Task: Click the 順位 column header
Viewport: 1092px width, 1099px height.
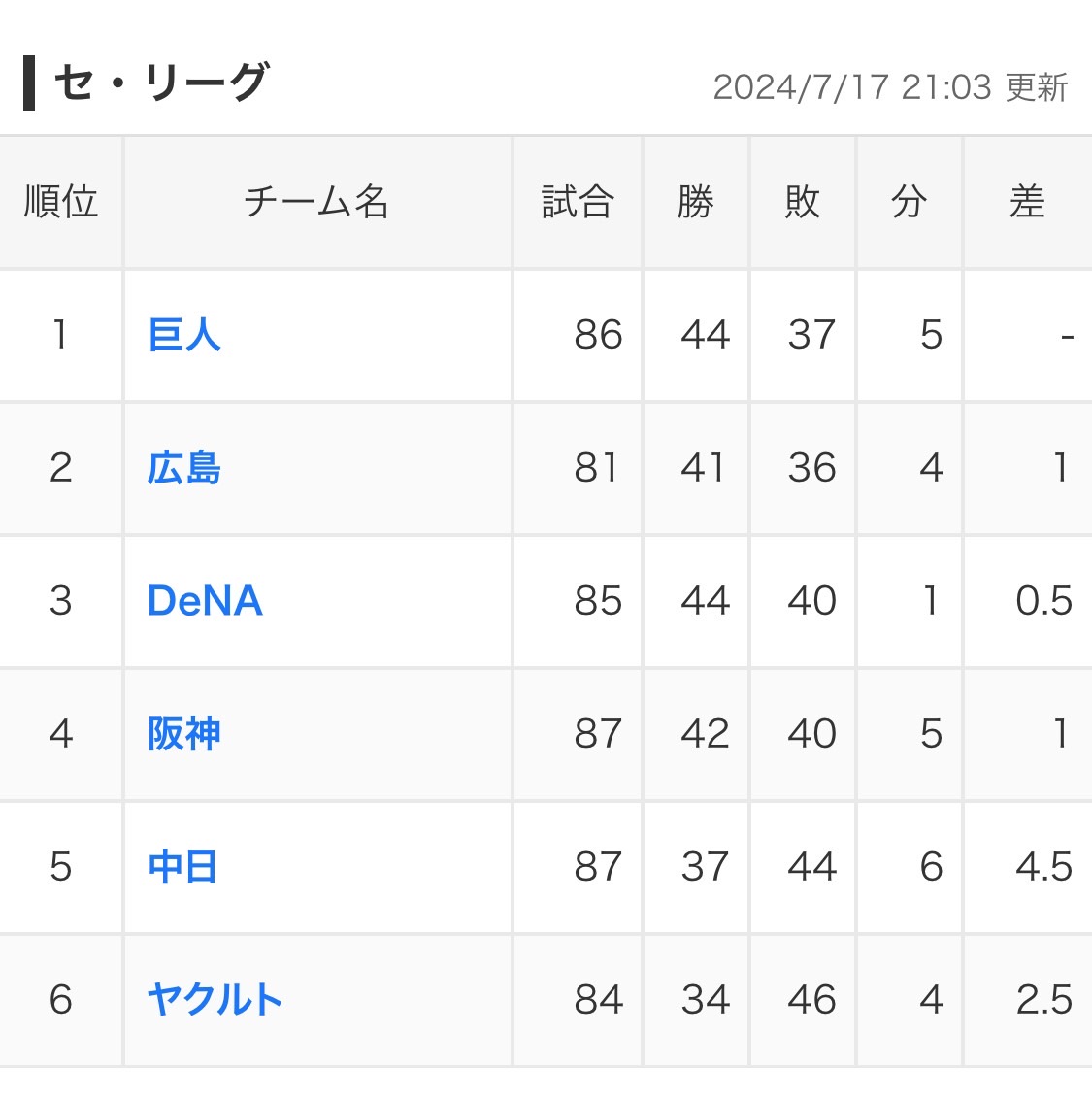Action: click(61, 202)
